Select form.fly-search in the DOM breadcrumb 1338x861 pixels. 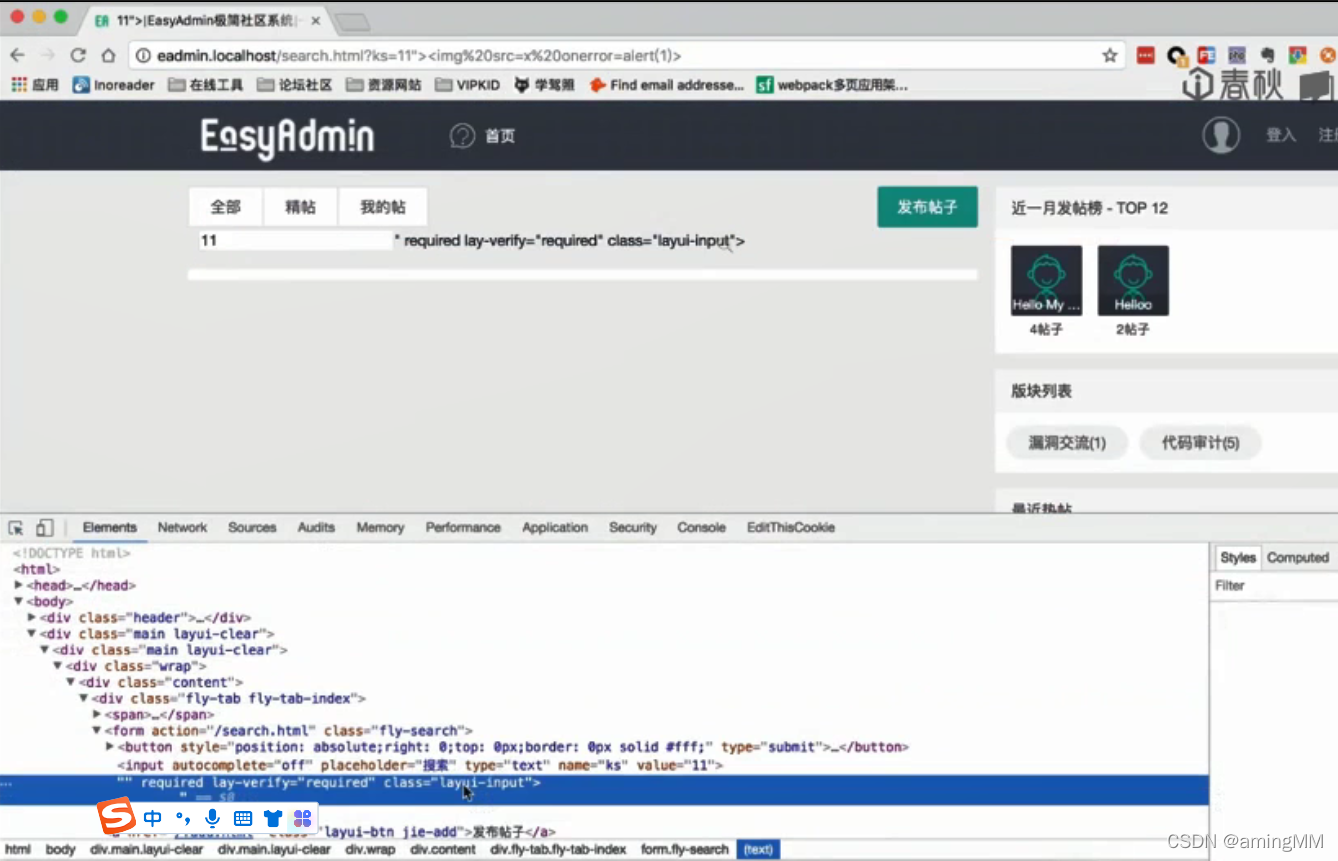(x=684, y=849)
